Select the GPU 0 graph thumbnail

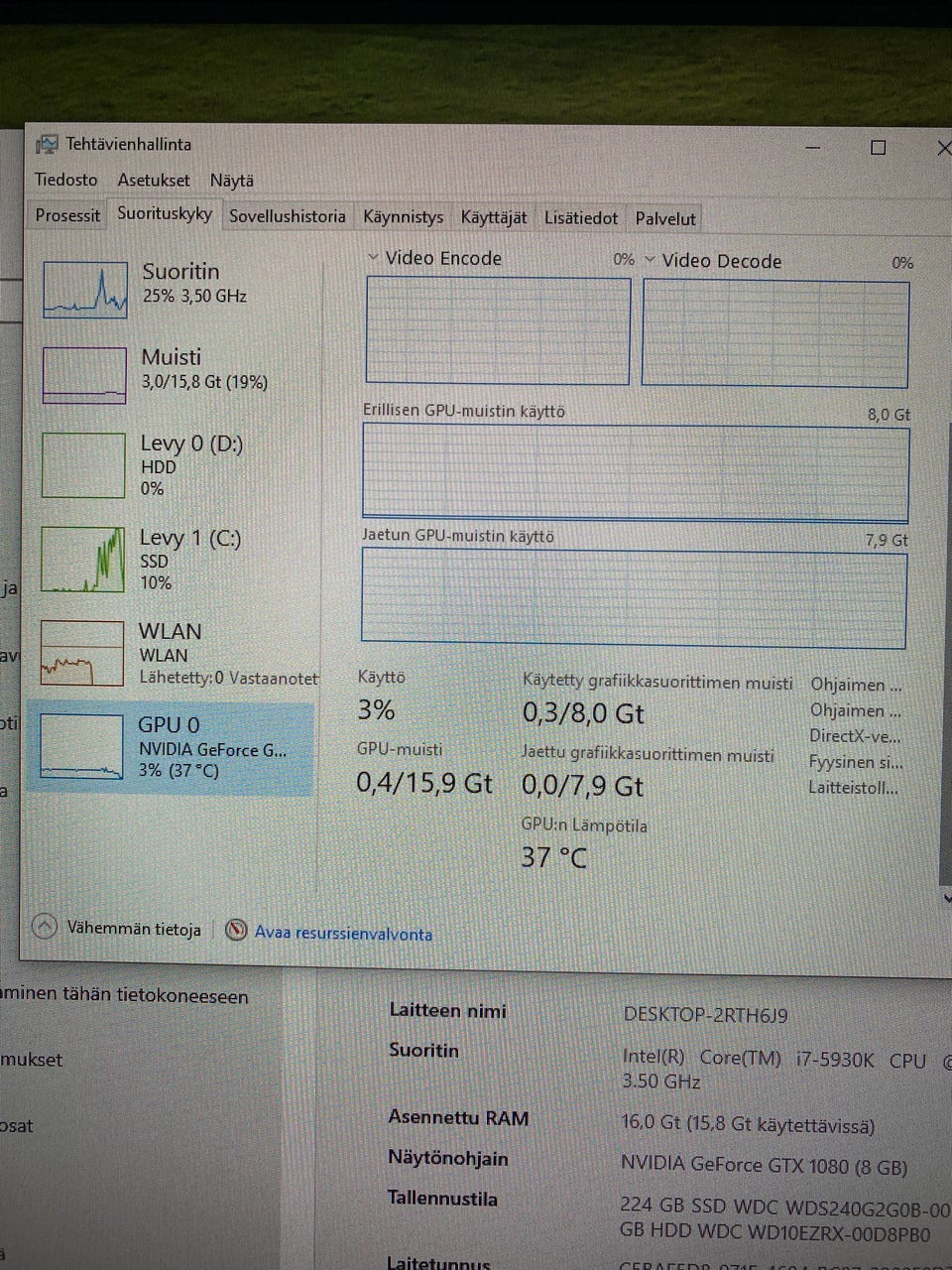click(81, 746)
